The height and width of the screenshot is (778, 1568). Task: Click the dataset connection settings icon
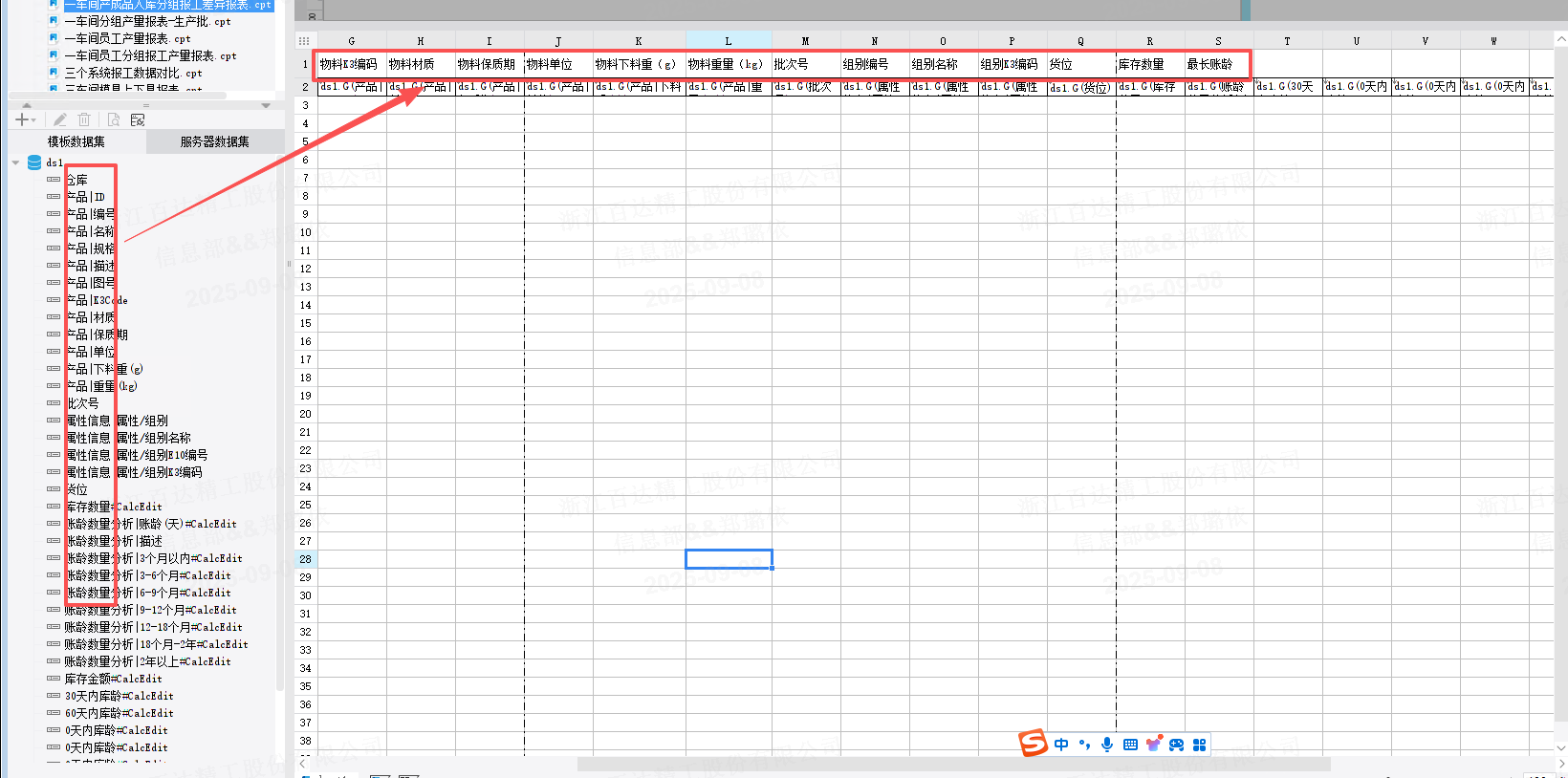[138, 119]
